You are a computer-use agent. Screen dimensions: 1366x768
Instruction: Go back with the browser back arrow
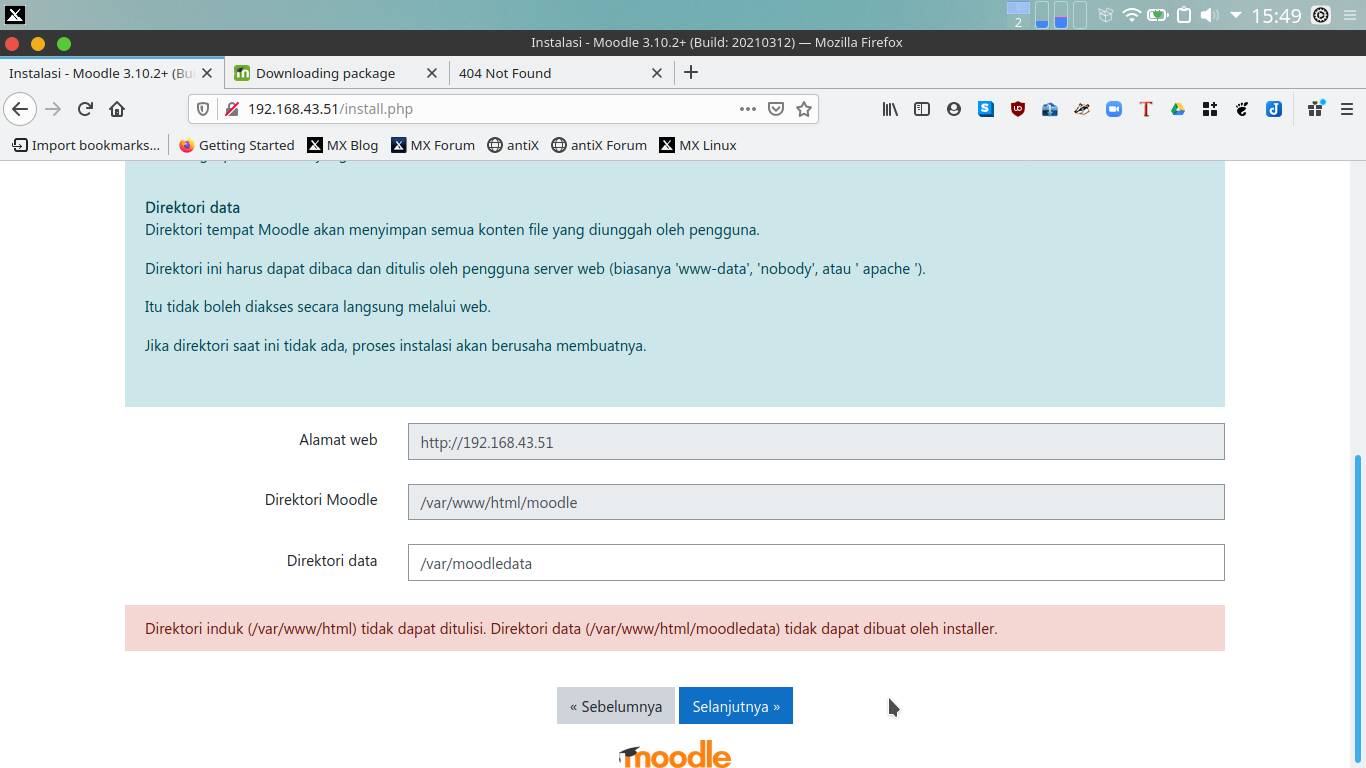[20, 109]
